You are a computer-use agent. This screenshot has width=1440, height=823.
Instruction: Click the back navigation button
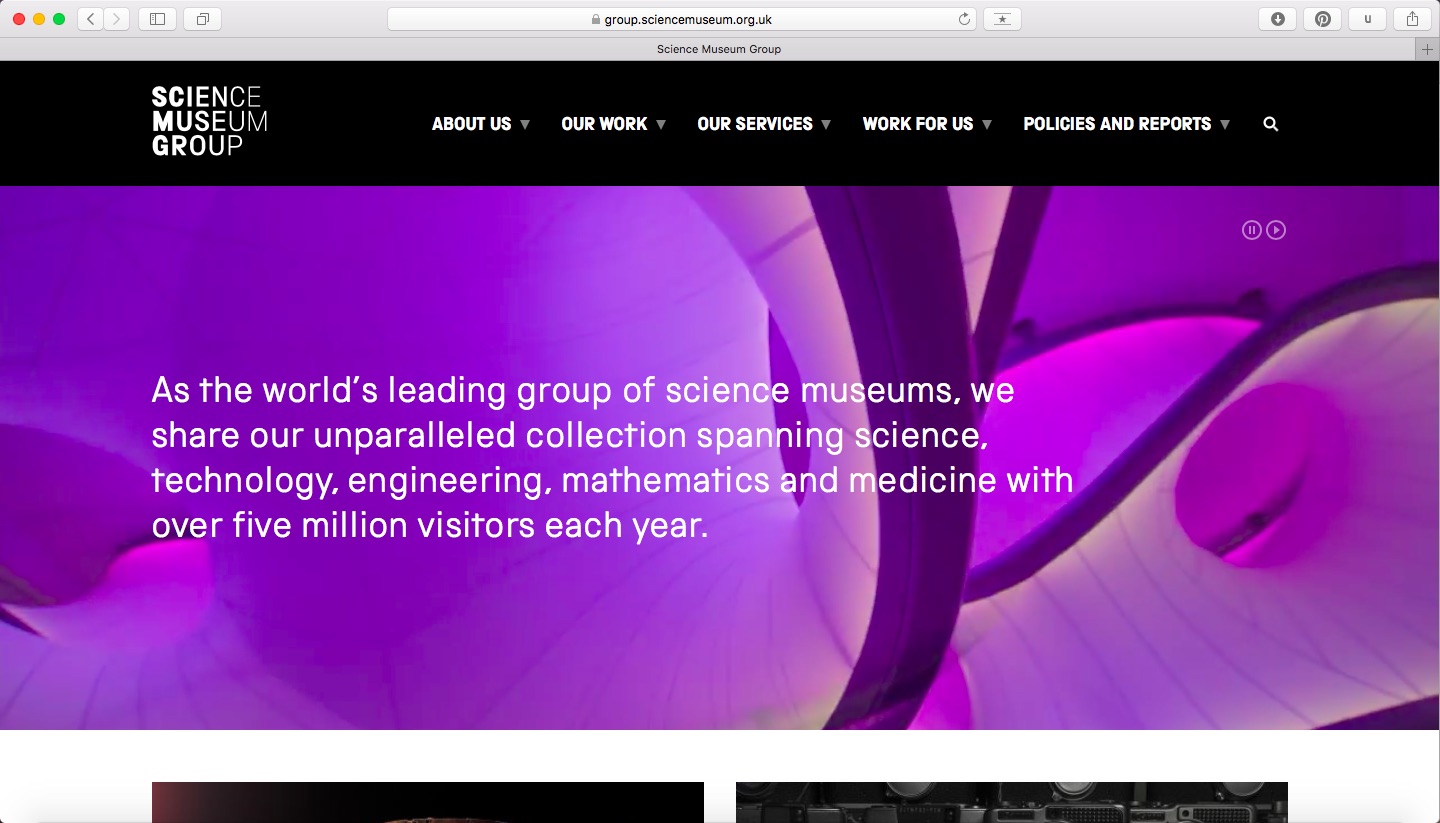point(88,18)
